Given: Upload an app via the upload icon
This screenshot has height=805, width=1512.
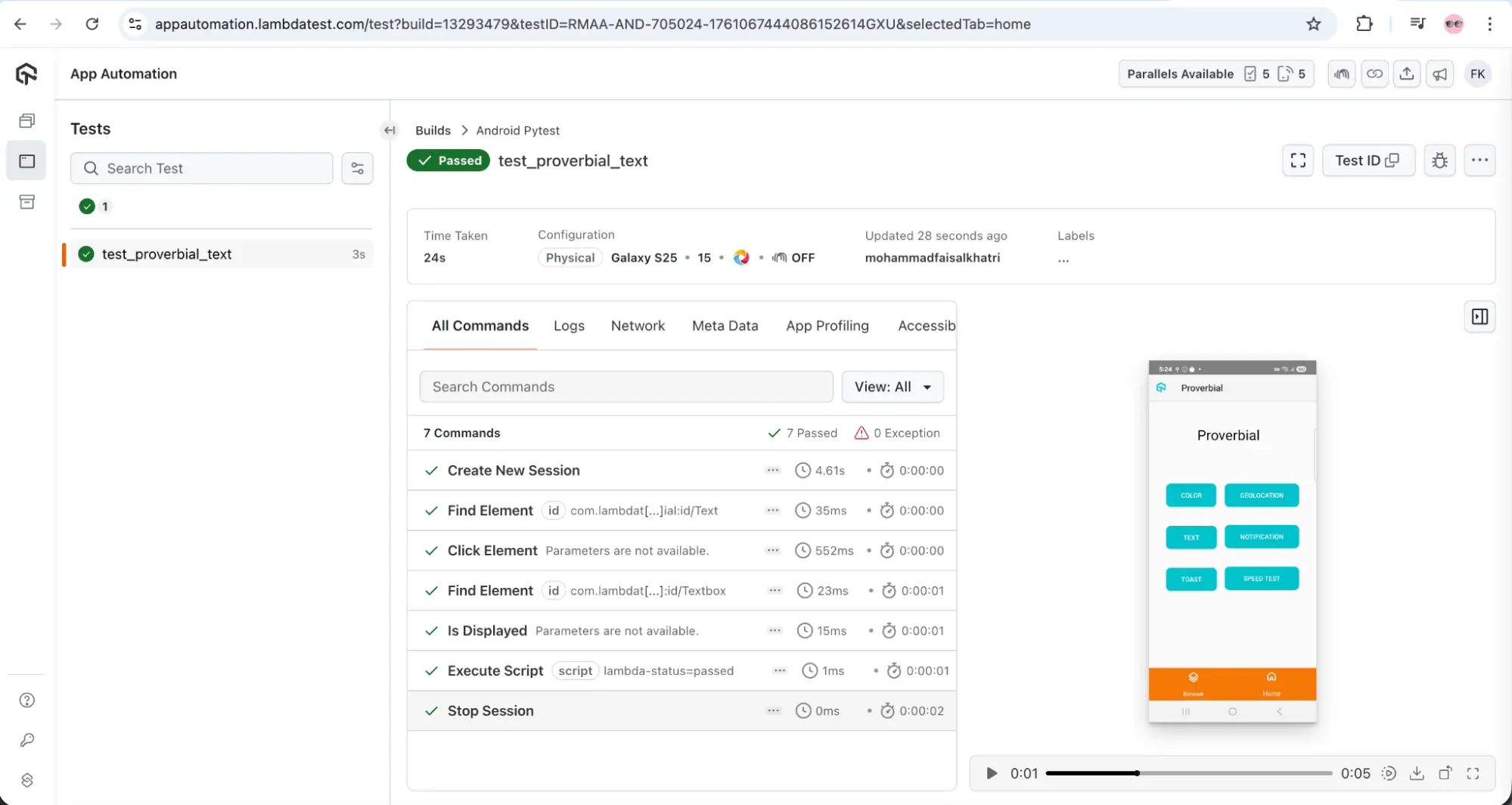Looking at the screenshot, I should click(x=1407, y=73).
